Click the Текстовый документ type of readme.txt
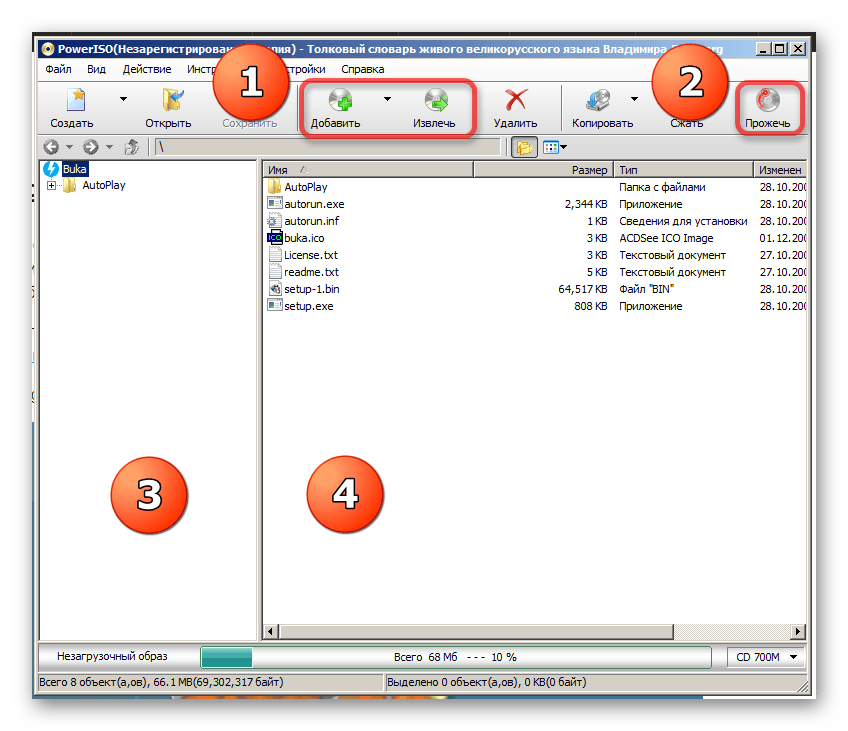The image size is (848, 731). pyautogui.click(x=672, y=273)
